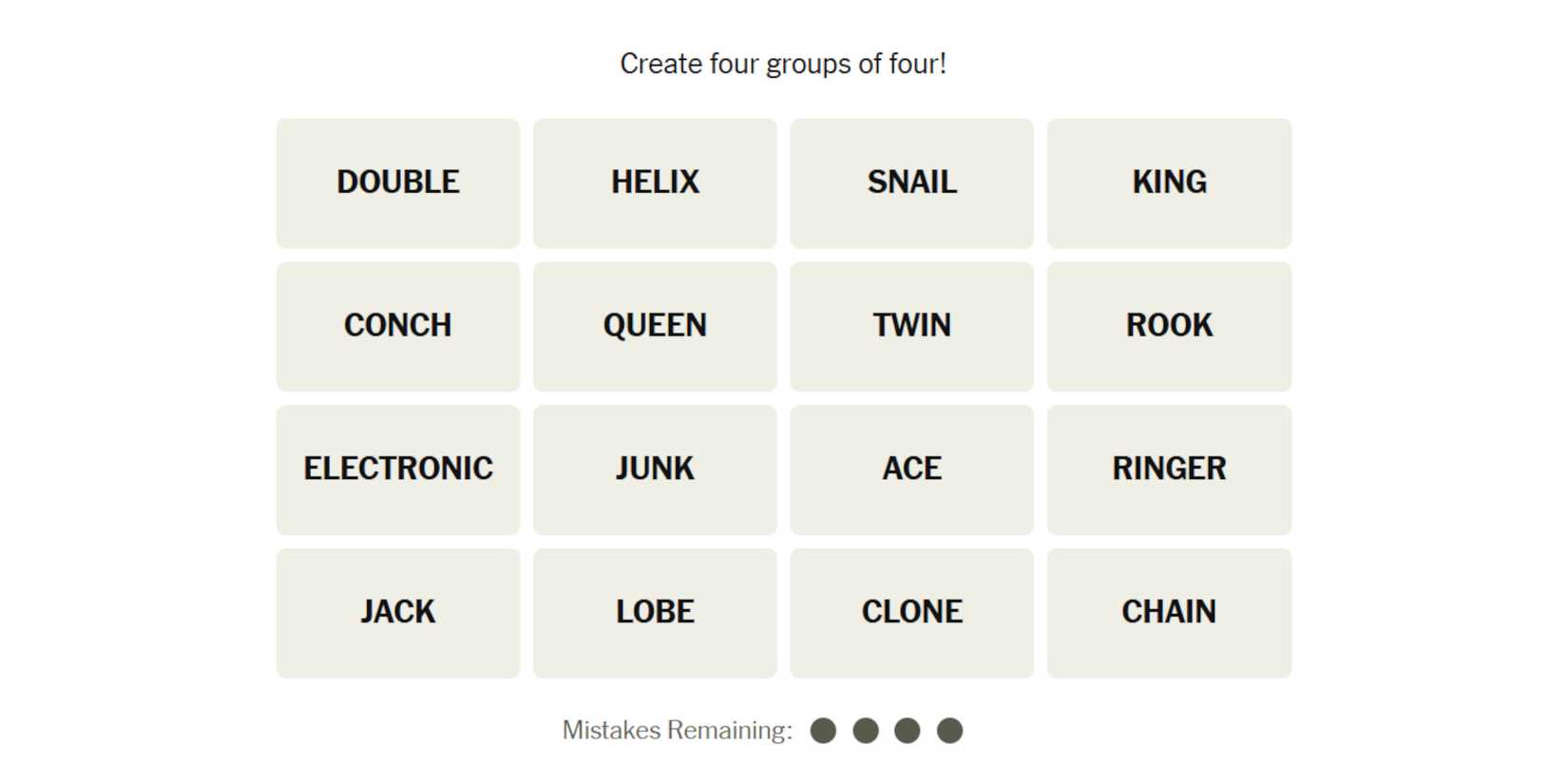Image resolution: width=1568 pixels, height=784 pixels.
Task: Pick the LOBE tile
Action: coord(655,613)
